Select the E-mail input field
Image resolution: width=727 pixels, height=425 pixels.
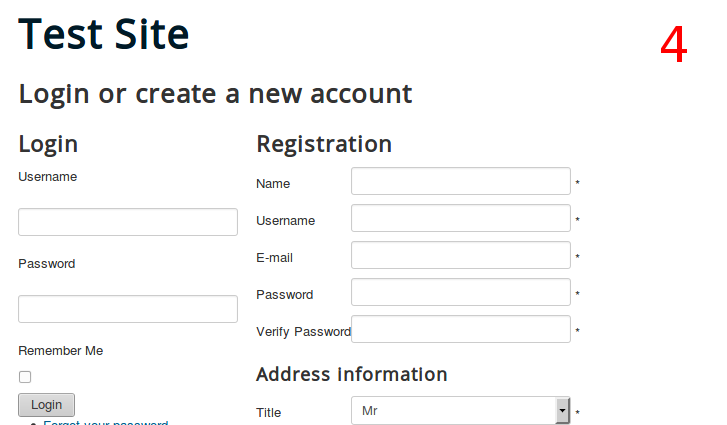coord(461,256)
